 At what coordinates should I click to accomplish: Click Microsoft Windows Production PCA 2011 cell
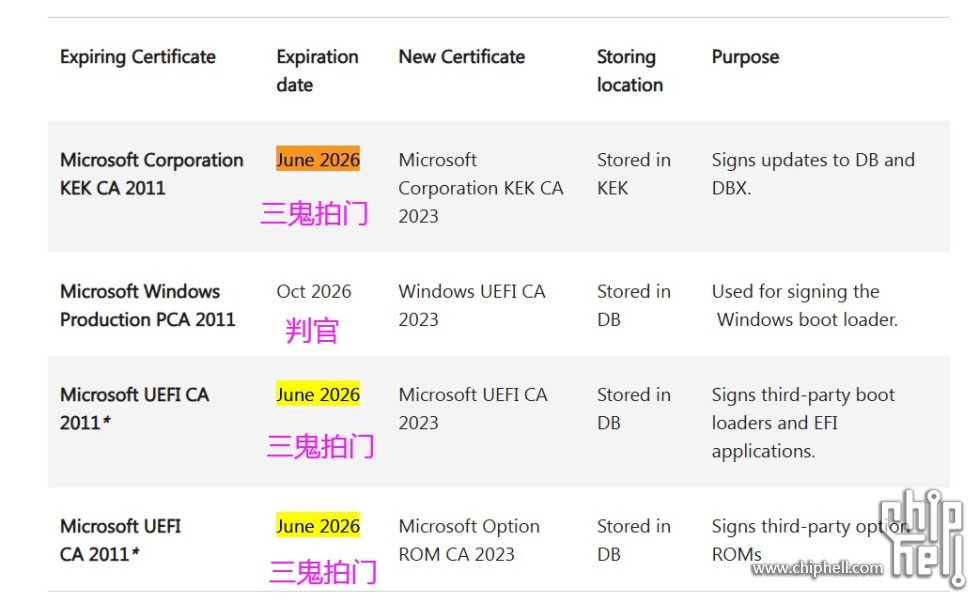[147, 305]
